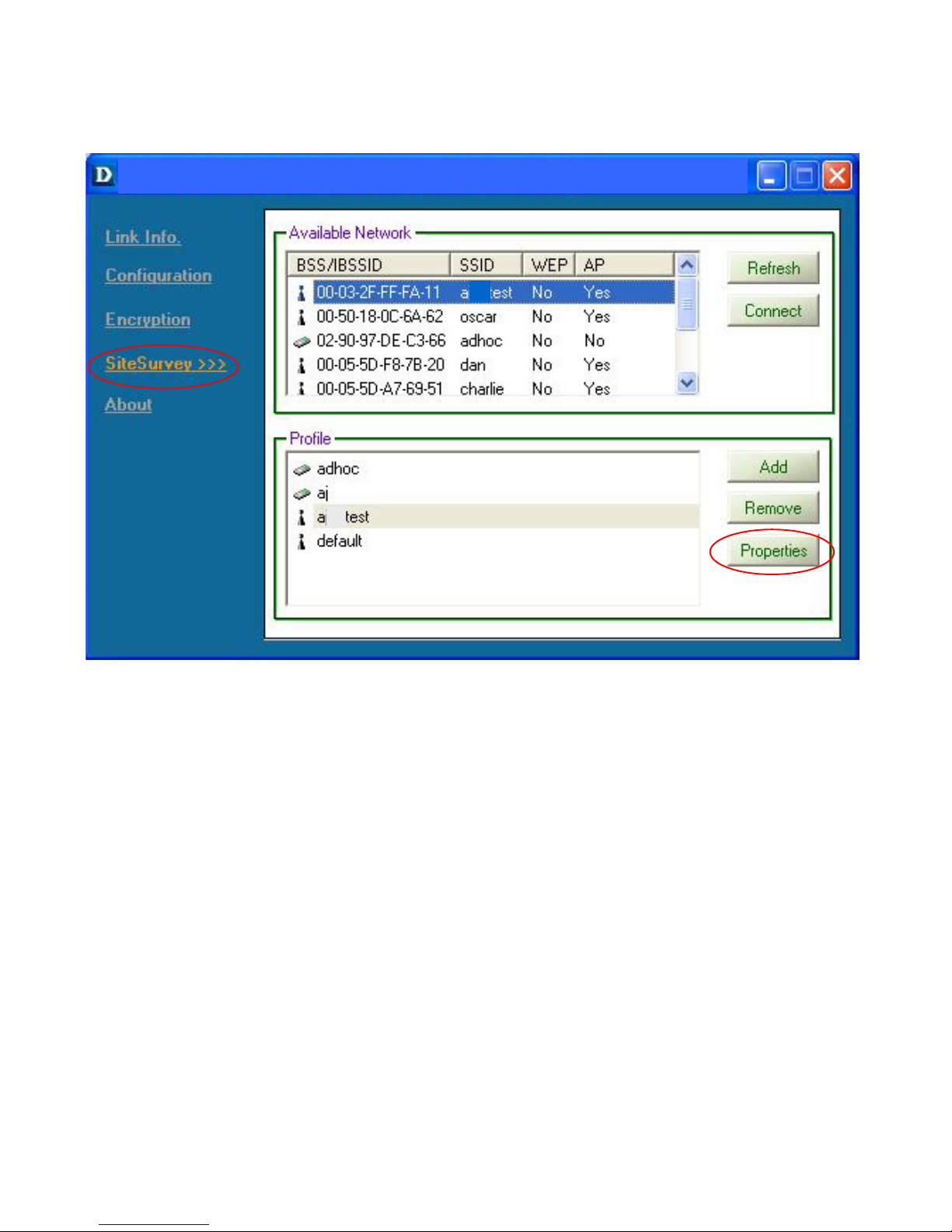Open the Link Info. page
Screen dimensions: 952x1232
pos(143,238)
